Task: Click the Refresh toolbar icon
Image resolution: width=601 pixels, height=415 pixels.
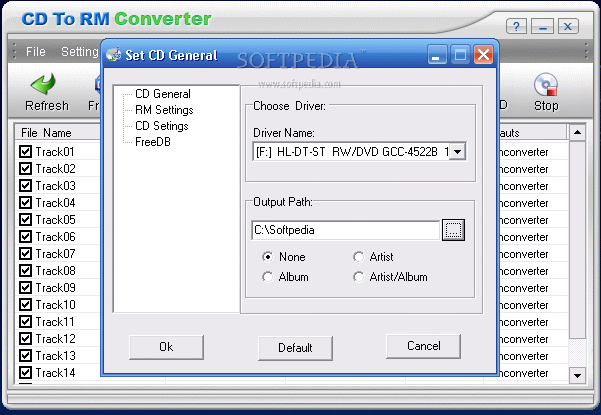Action: pos(44,84)
